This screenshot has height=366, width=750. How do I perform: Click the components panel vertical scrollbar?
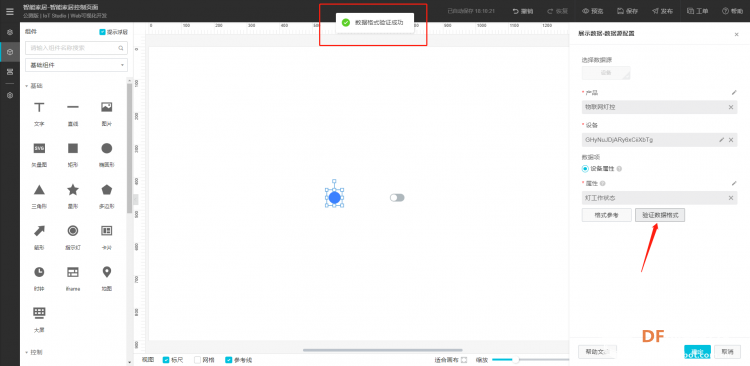coord(129,148)
